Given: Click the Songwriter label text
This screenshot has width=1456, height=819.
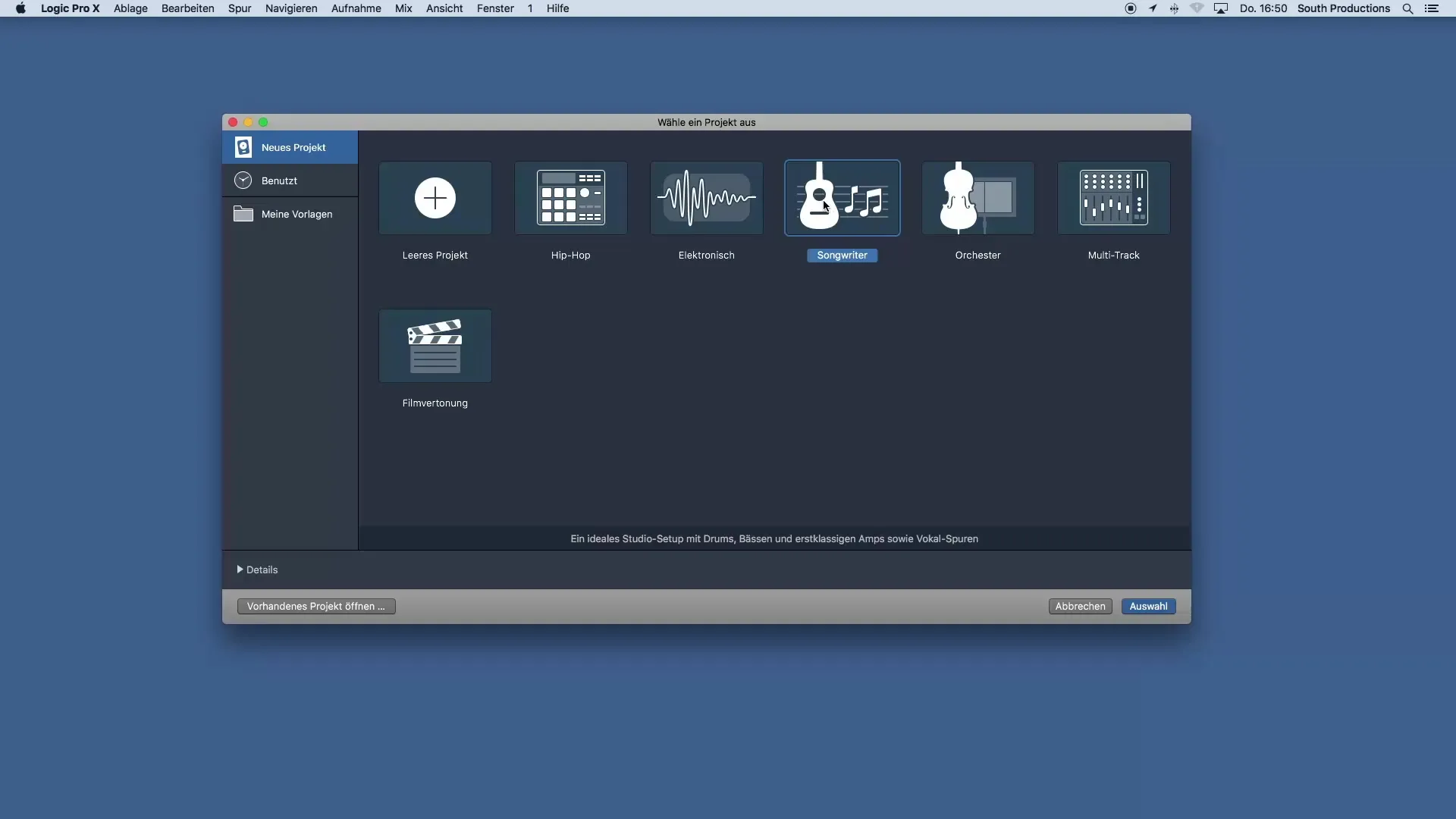Looking at the screenshot, I should [x=843, y=256].
